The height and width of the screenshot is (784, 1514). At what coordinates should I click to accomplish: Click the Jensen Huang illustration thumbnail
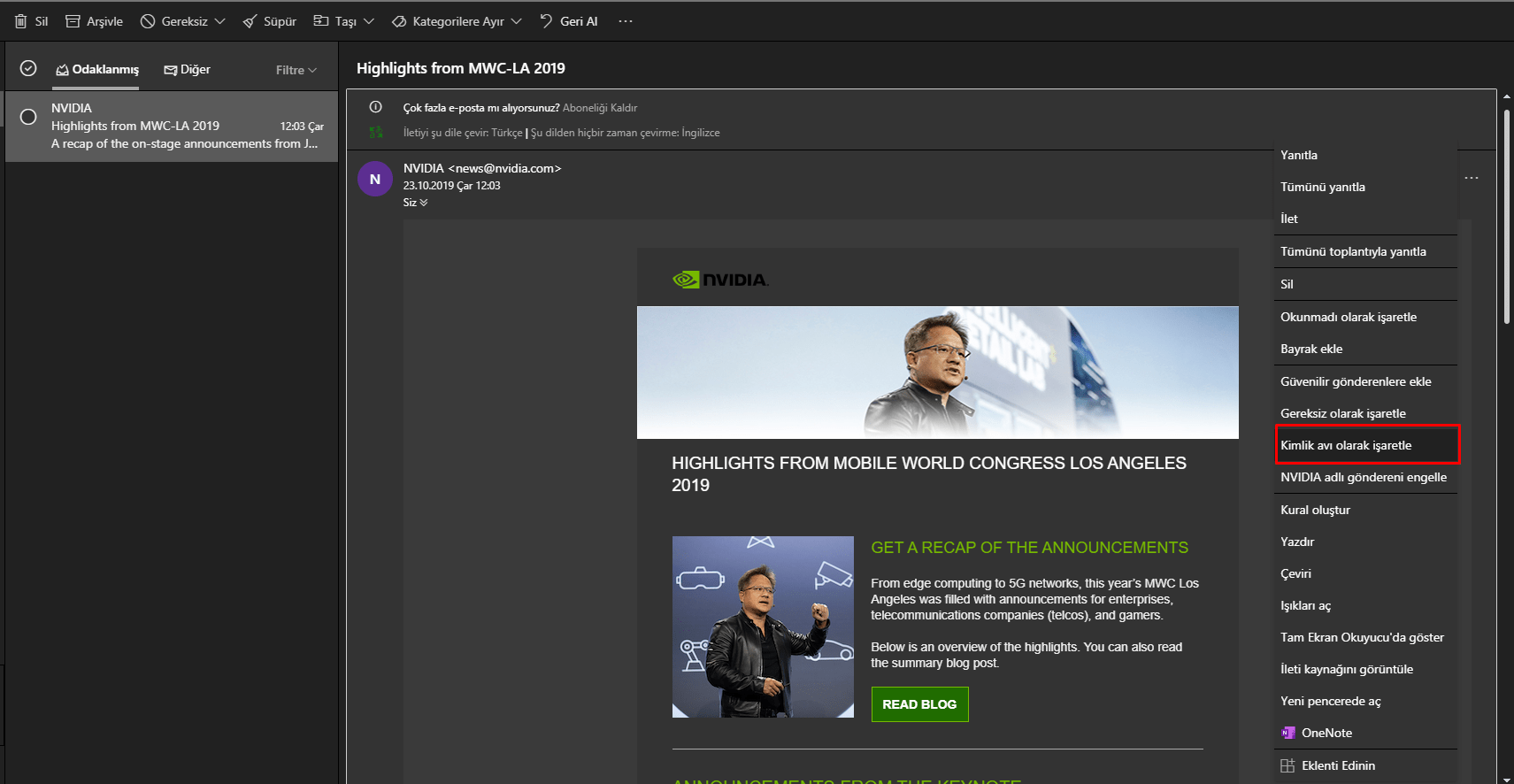(x=763, y=626)
